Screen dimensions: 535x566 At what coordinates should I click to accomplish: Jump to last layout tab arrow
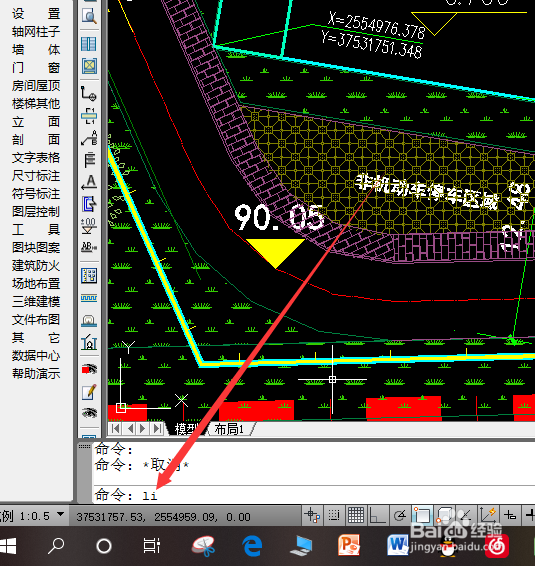coord(157,429)
